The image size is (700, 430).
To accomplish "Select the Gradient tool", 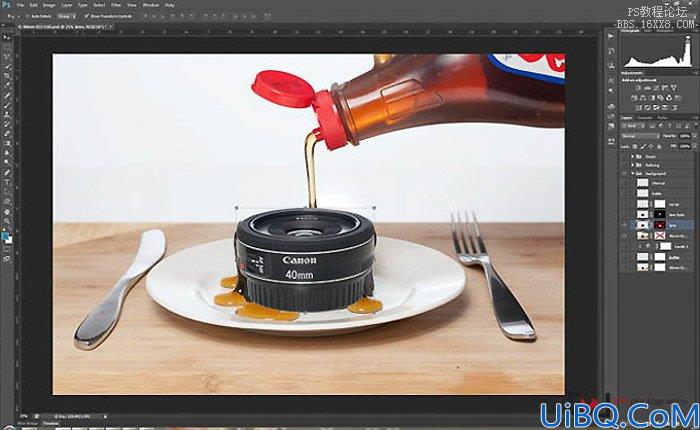I will [x=7, y=143].
